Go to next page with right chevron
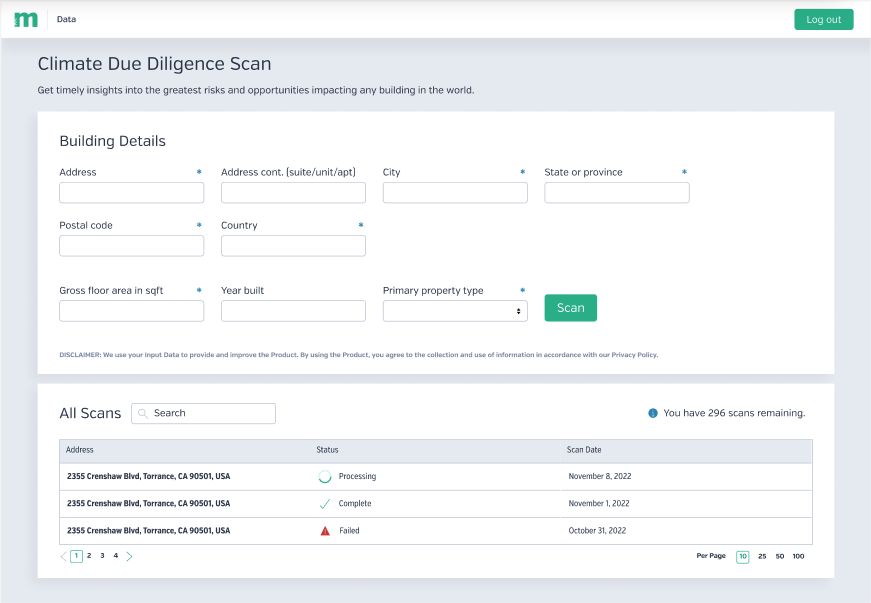The height and width of the screenshot is (603, 871). (129, 556)
